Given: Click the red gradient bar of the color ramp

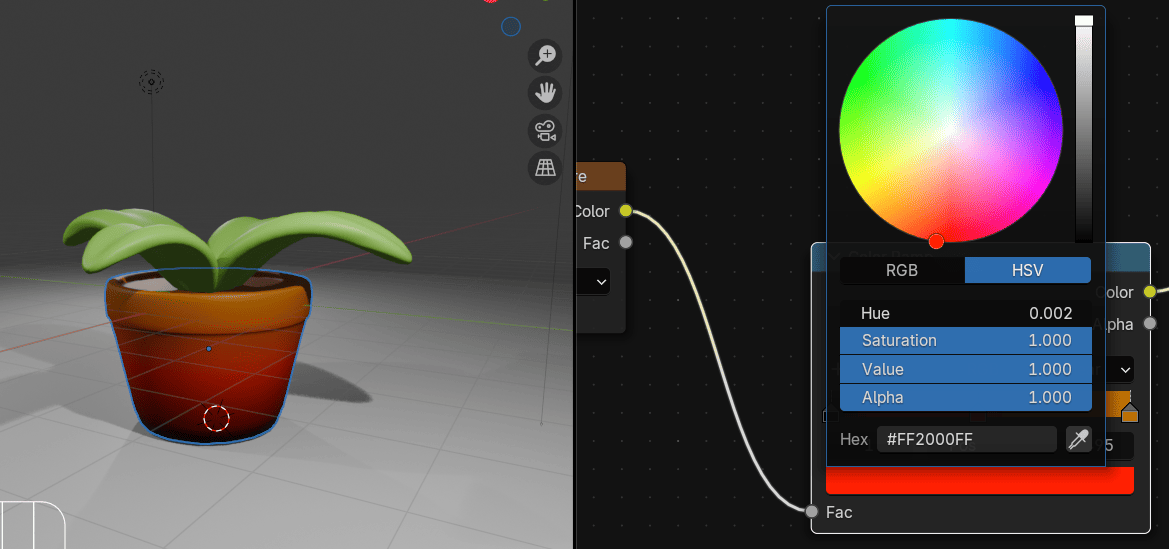Looking at the screenshot, I should [x=979, y=480].
